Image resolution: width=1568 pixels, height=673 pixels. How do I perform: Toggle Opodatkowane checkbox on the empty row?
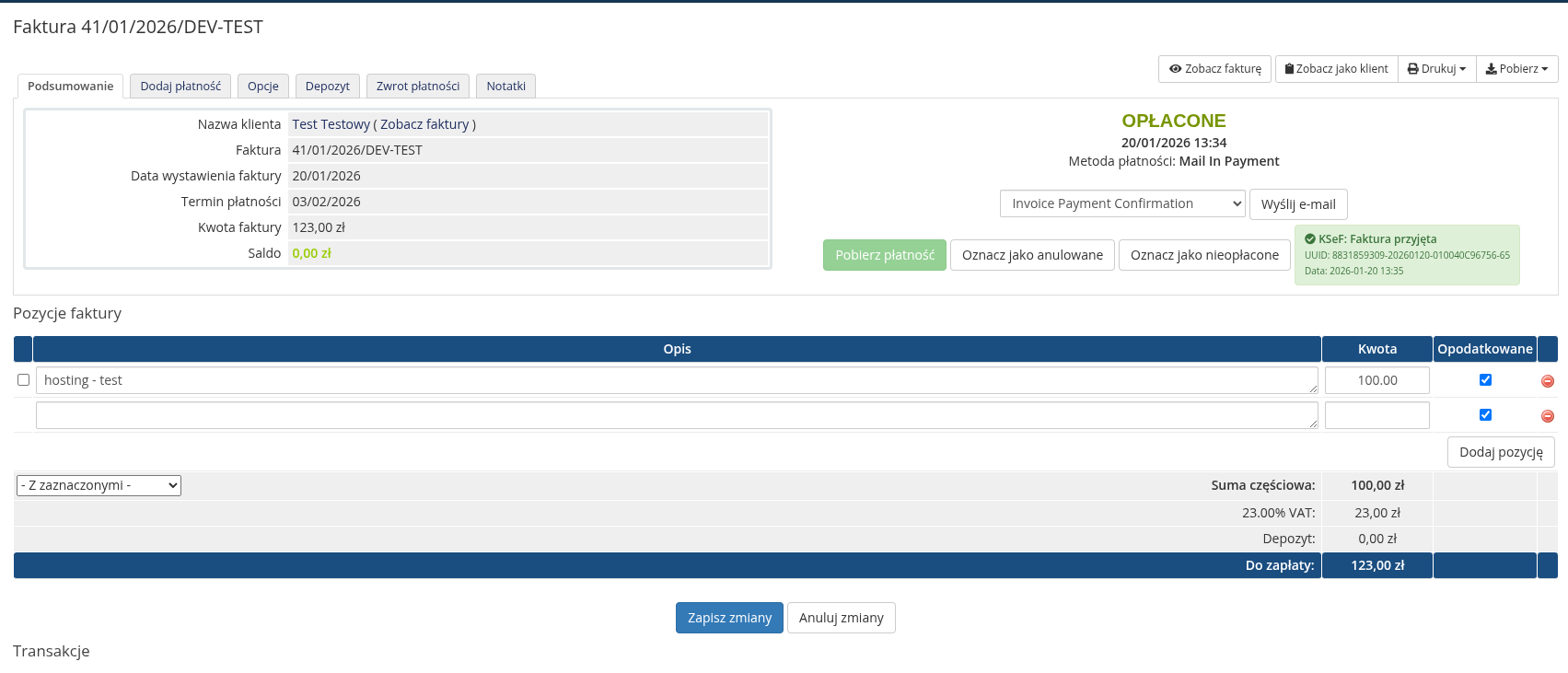point(1485,414)
